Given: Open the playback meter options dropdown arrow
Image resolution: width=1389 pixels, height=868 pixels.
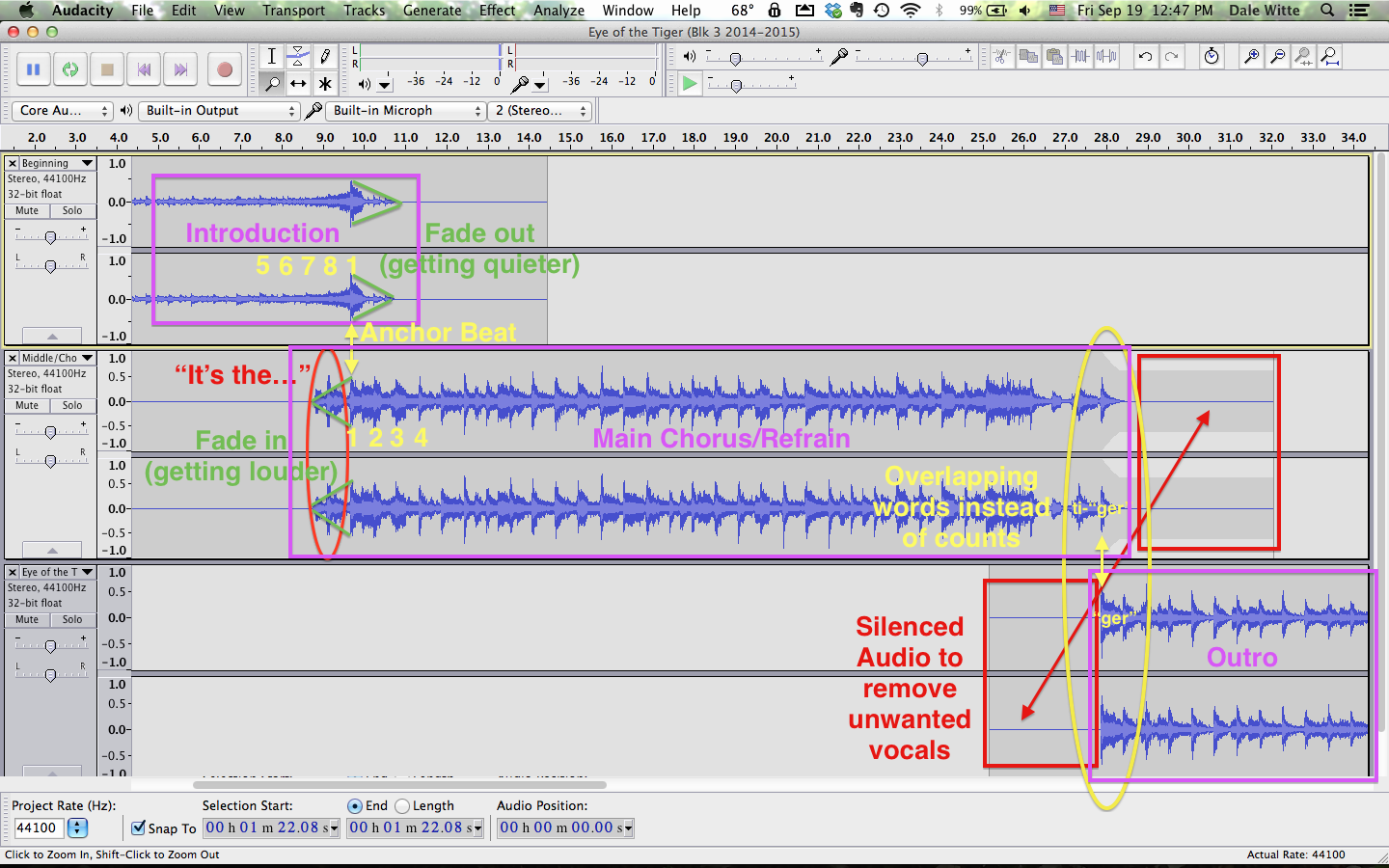Looking at the screenshot, I should 385,84.
